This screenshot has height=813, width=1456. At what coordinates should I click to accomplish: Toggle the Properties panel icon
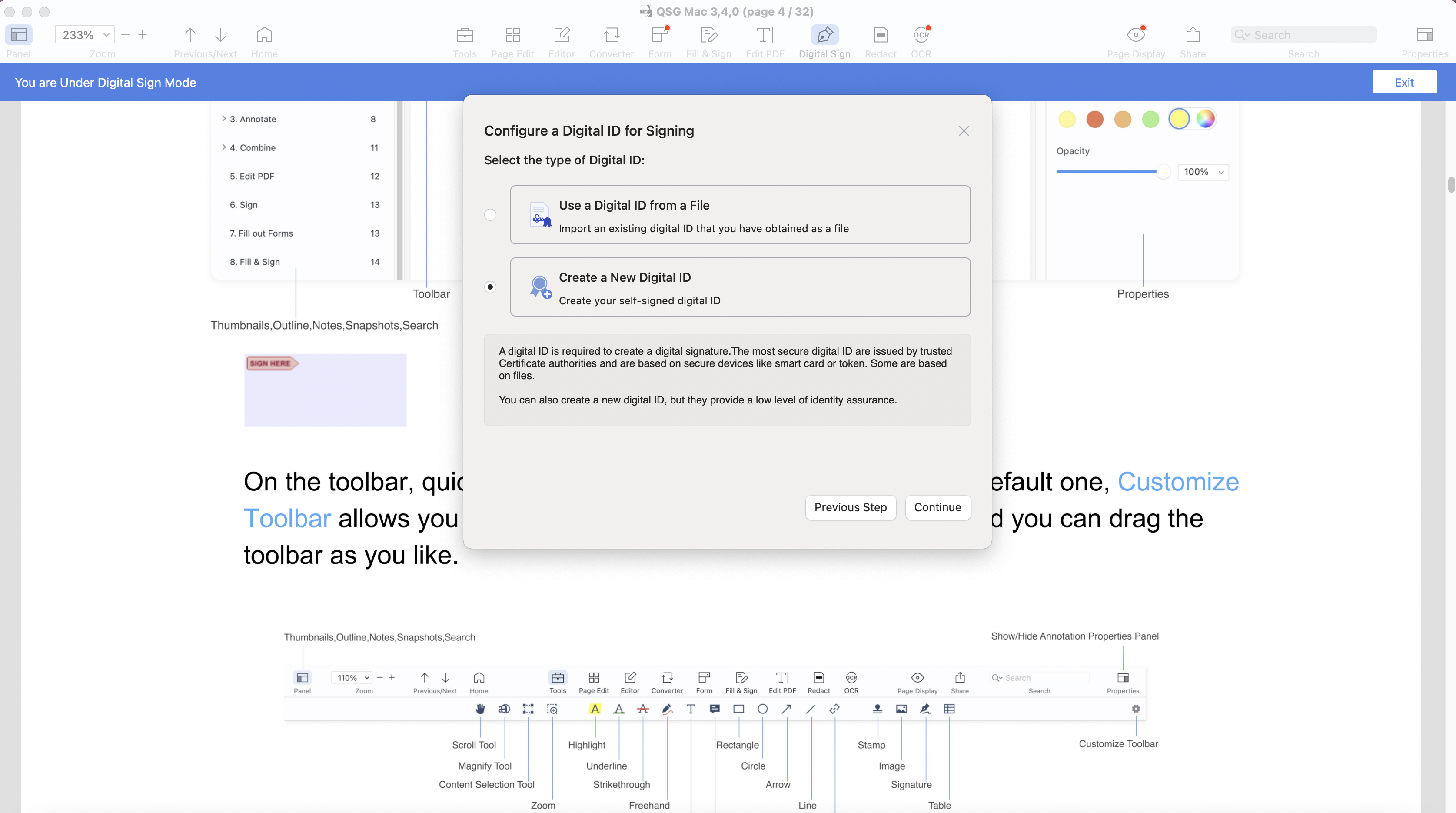(1424, 35)
